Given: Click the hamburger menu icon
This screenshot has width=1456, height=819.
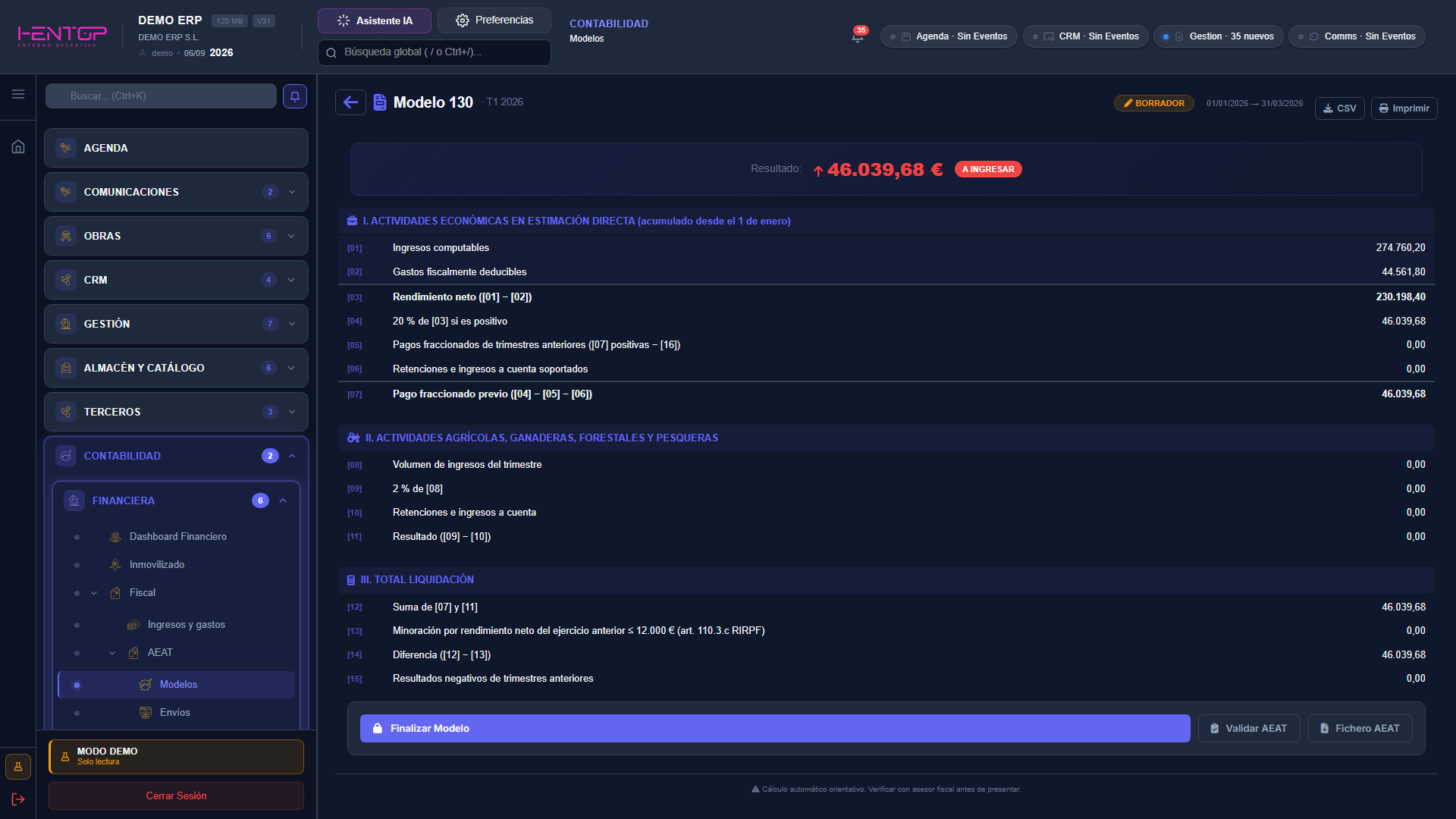Looking at the screenshot, I should [18, 94].
